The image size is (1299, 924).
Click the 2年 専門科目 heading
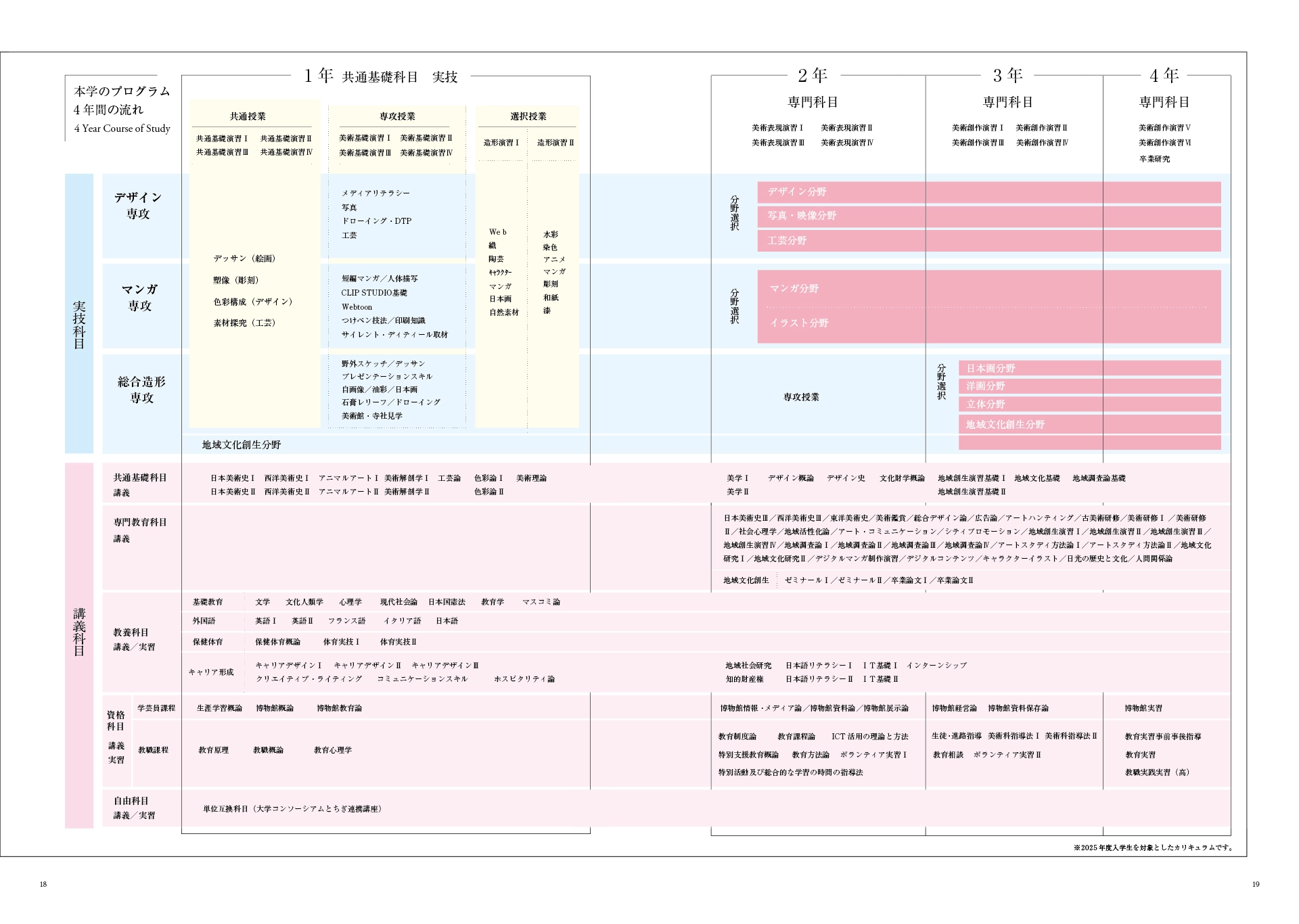(813, 102)
